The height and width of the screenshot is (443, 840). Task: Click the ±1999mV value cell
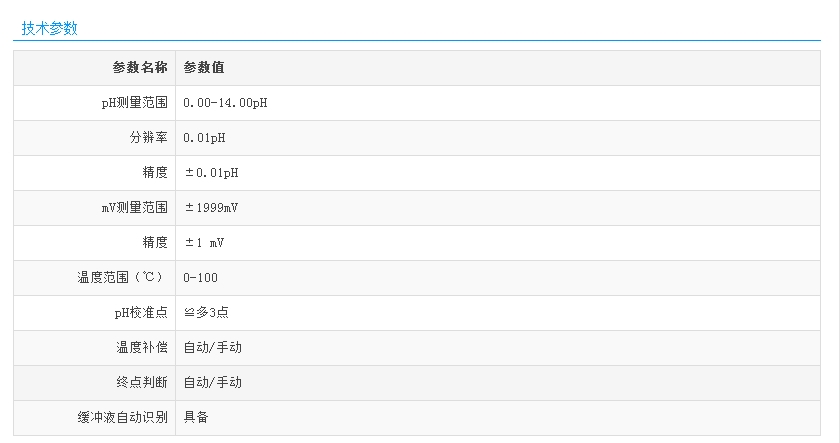click(211, 208)
